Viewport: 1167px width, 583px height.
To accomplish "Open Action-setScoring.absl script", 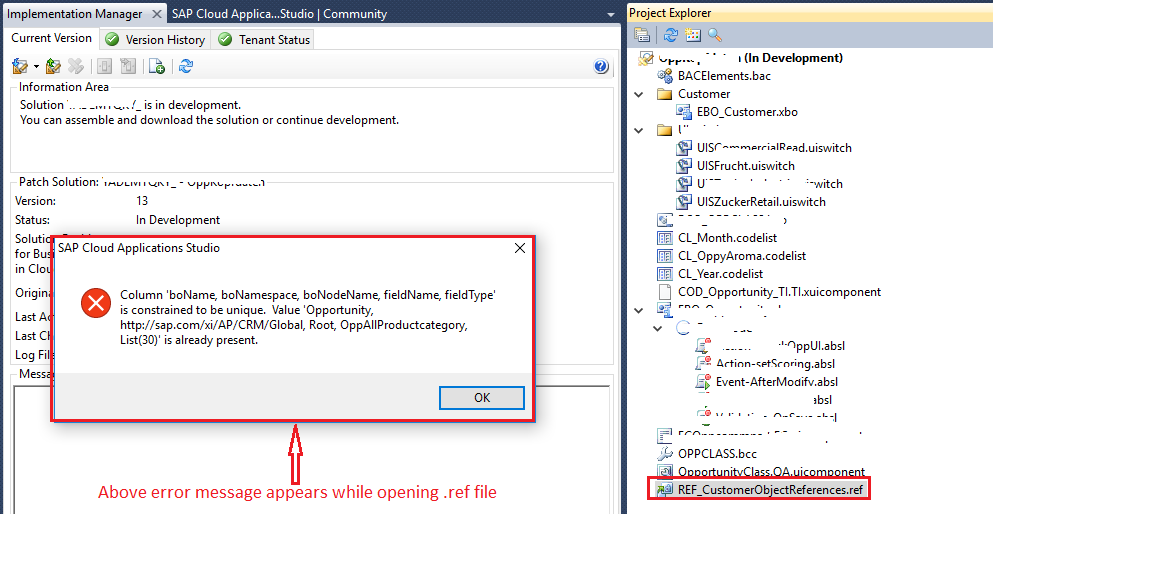I will click(776, 364).
